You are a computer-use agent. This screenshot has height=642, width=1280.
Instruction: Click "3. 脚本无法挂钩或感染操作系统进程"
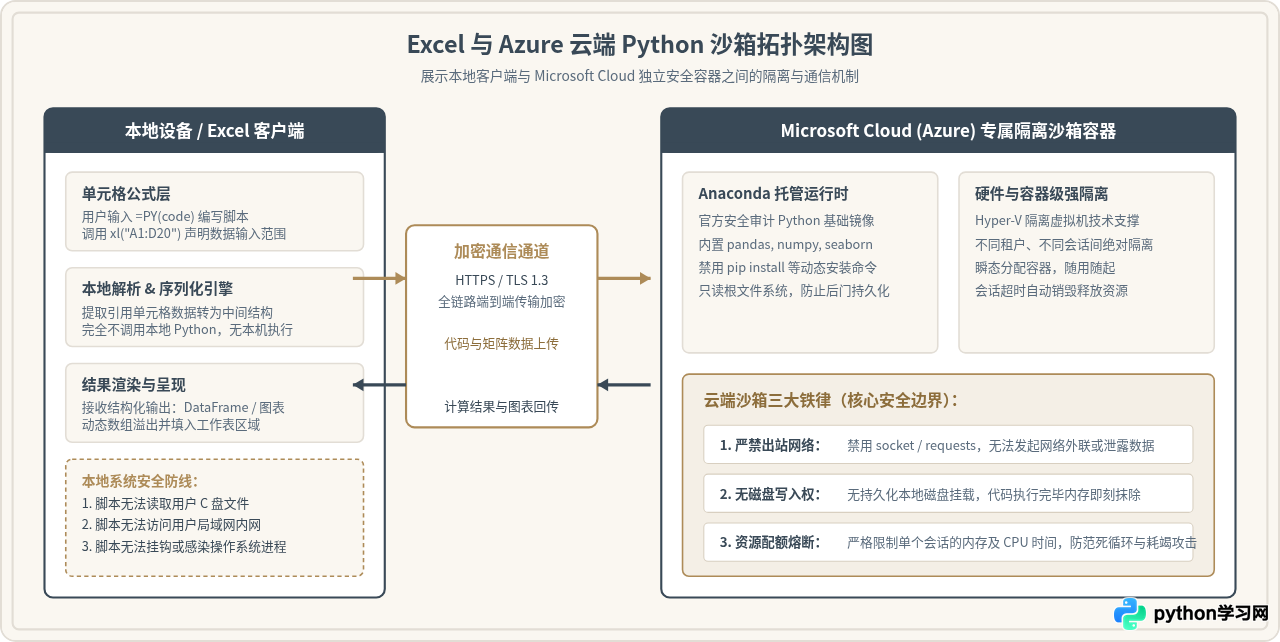click(x=184, y=546)
